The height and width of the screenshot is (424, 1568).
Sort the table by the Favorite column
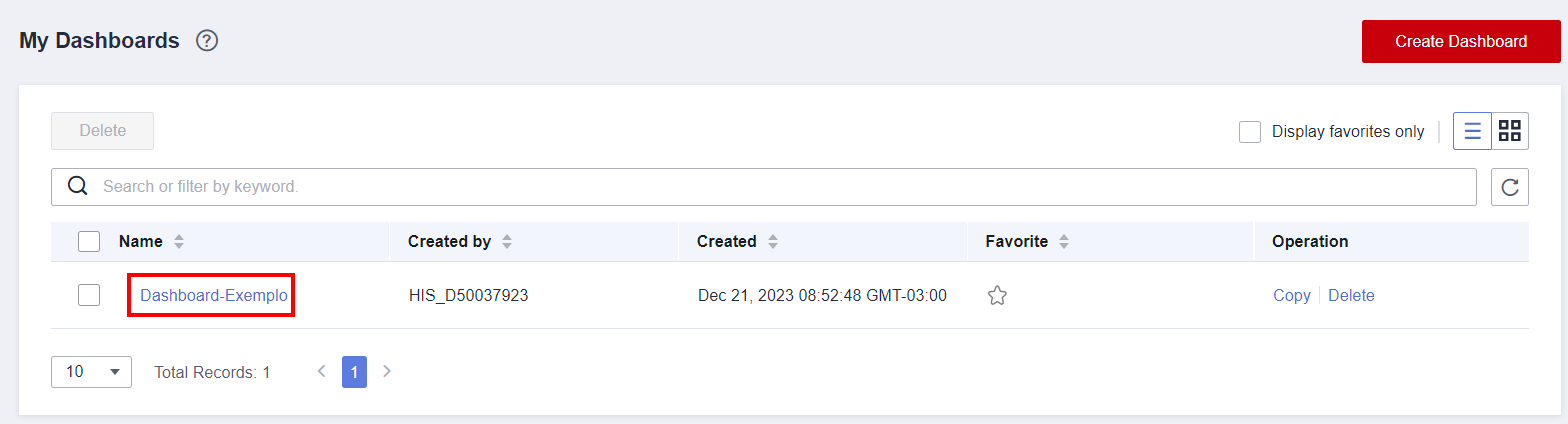click(x=1064, y=242)
